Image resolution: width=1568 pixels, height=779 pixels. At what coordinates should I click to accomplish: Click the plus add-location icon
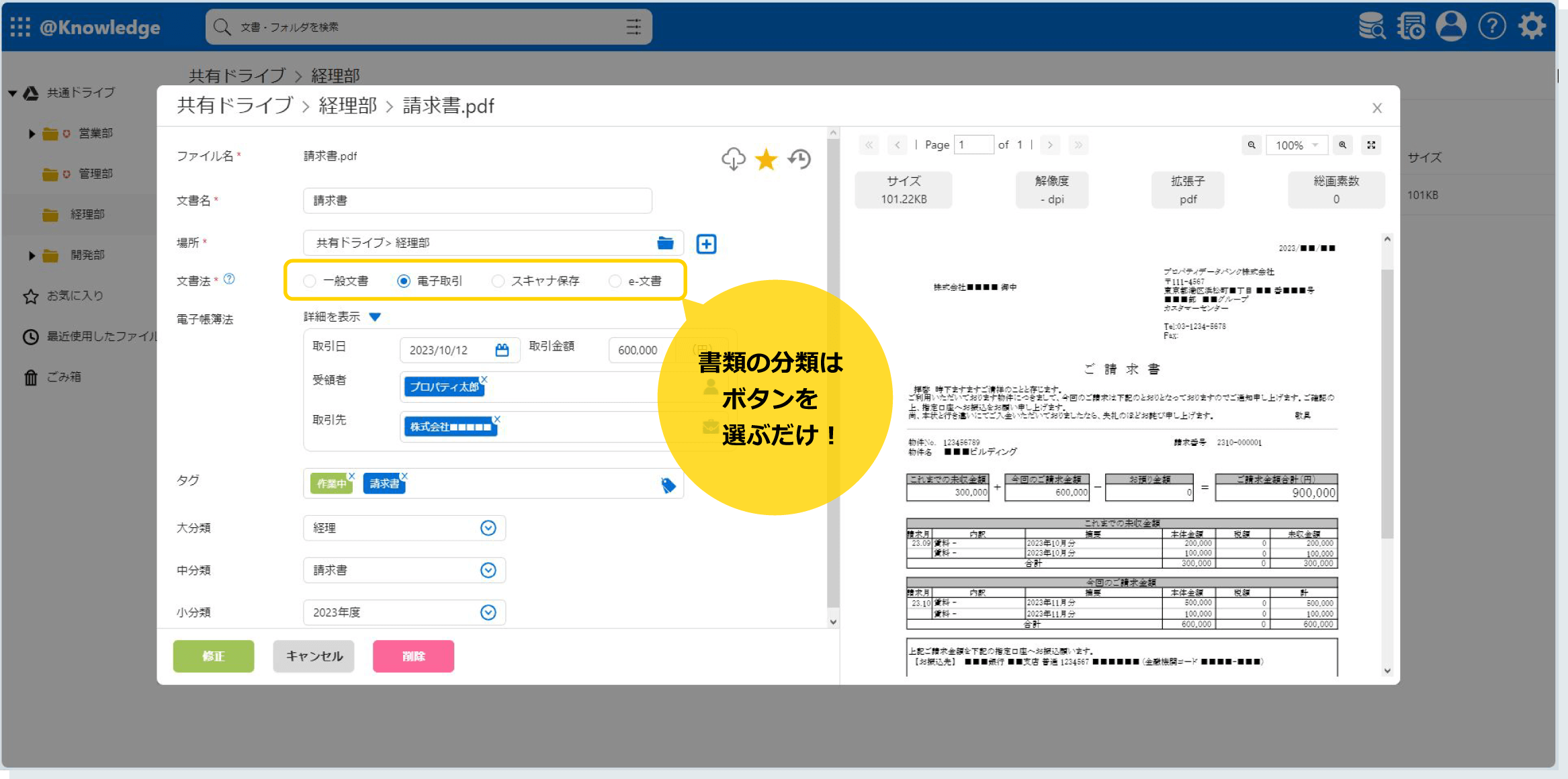point(706,244)
